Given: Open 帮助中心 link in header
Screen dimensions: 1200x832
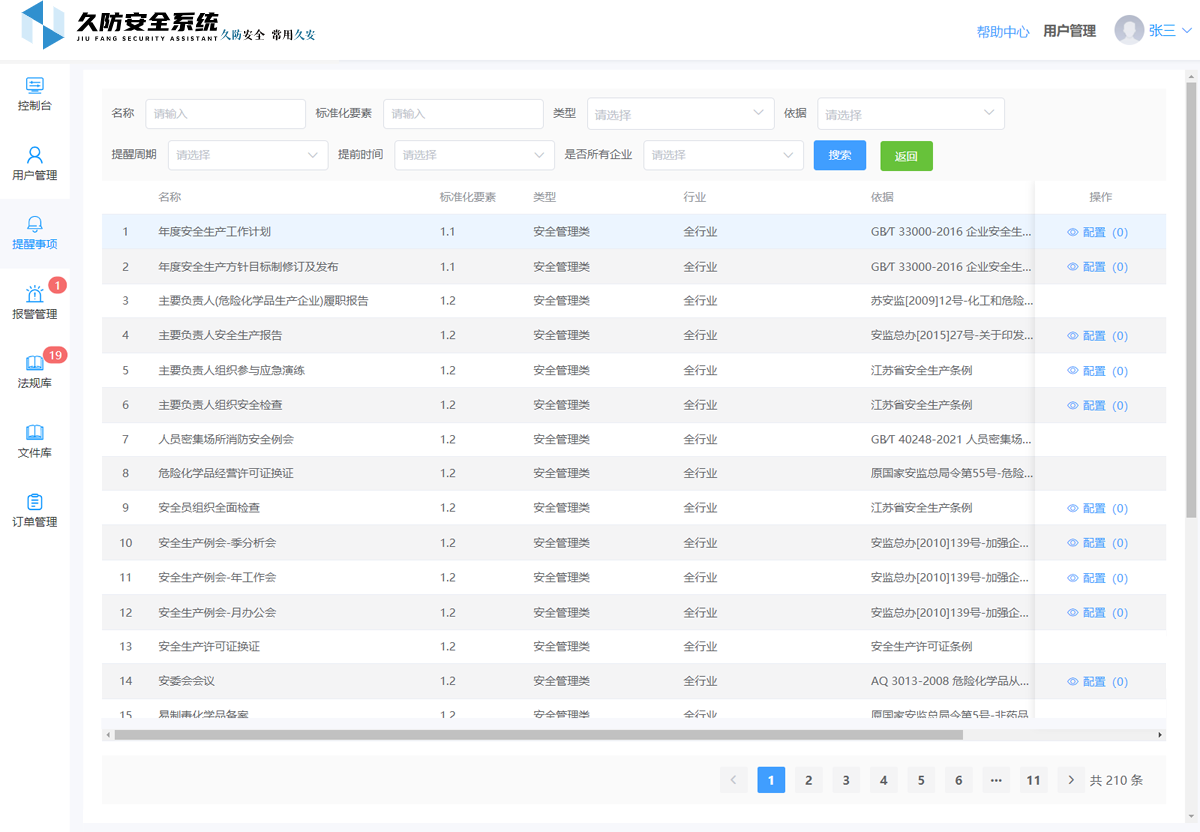Looking at the screenshot, I should (1003, 31).
